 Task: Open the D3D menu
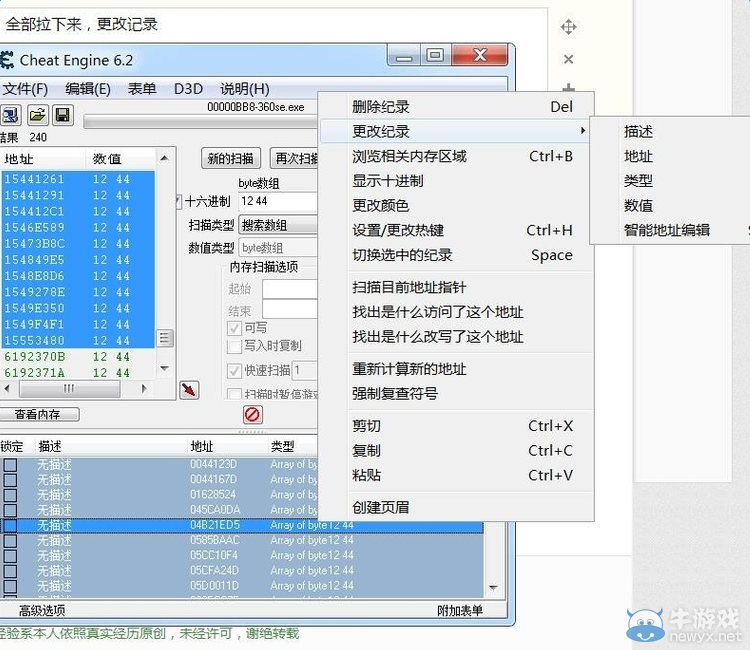coord(188,89)
